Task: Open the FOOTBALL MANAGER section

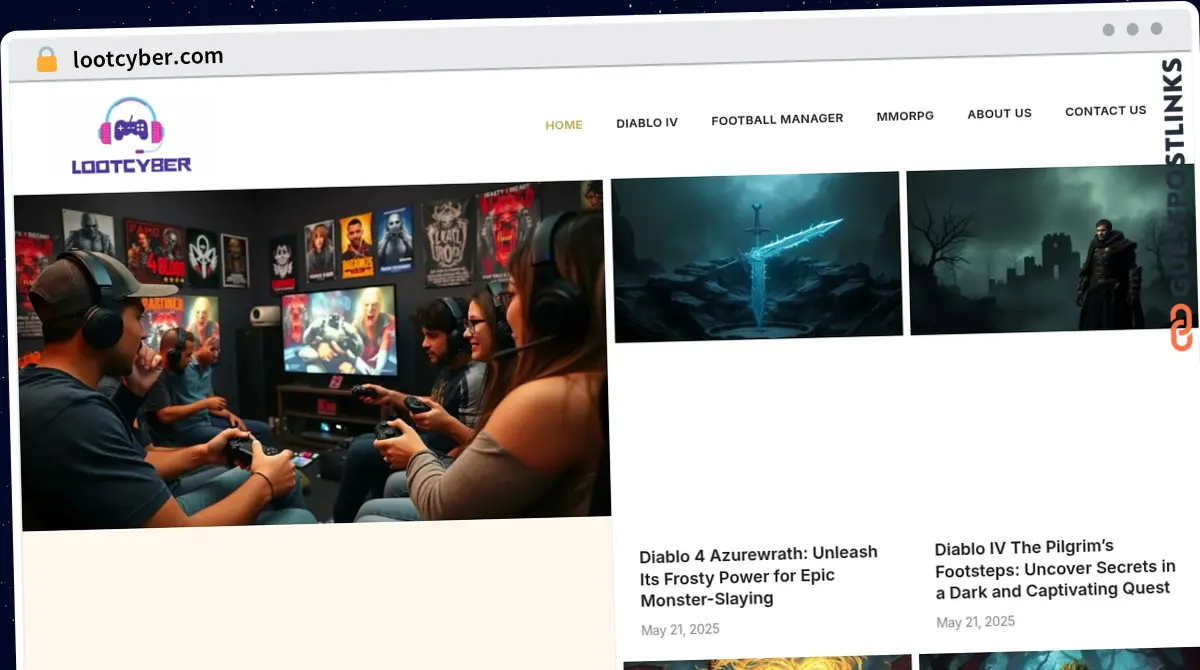Action: [777, 119]
